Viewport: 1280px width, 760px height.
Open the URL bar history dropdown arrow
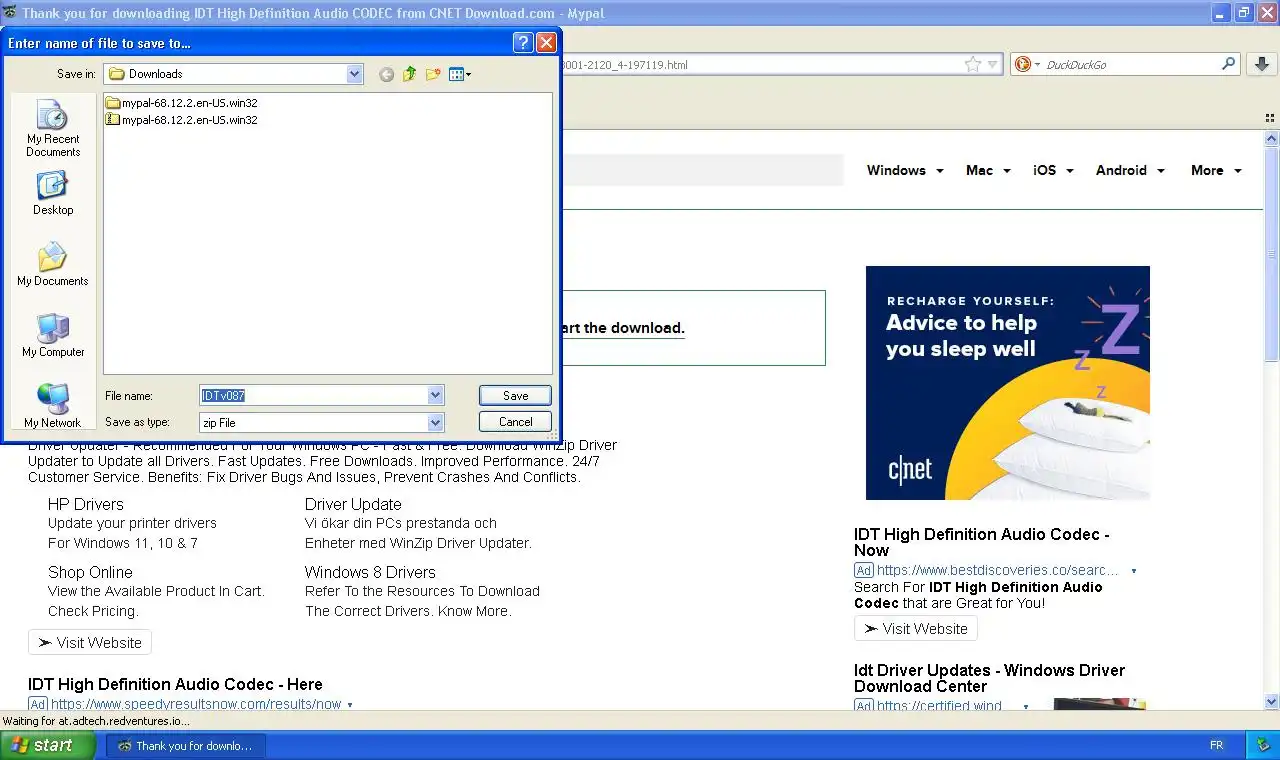(992, 64)
